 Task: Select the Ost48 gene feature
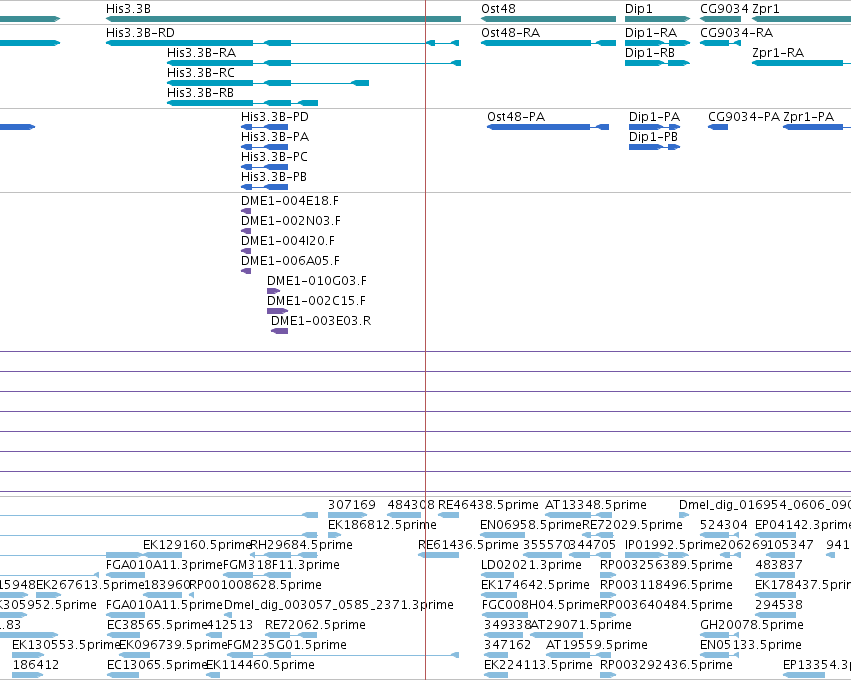tap(548, 19)
